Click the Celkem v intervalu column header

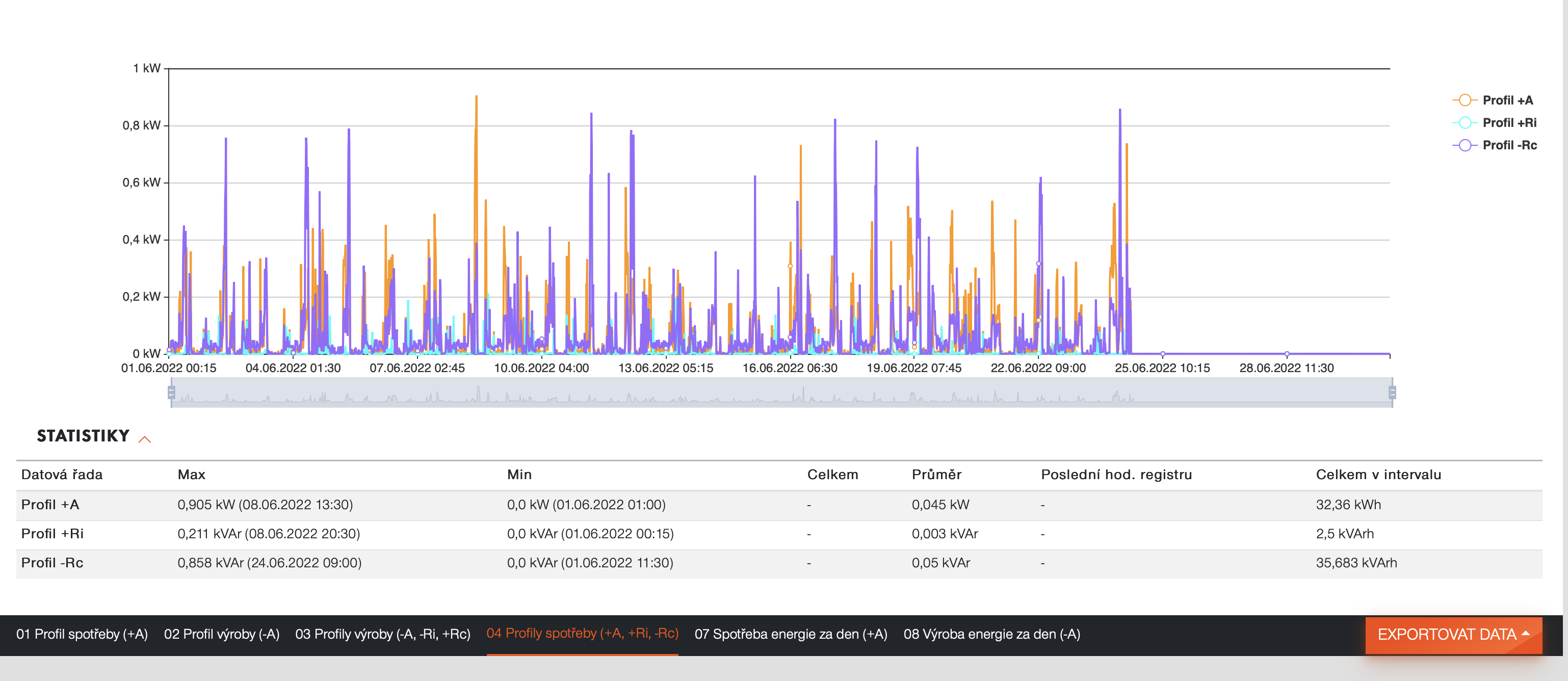point(1378,475)
